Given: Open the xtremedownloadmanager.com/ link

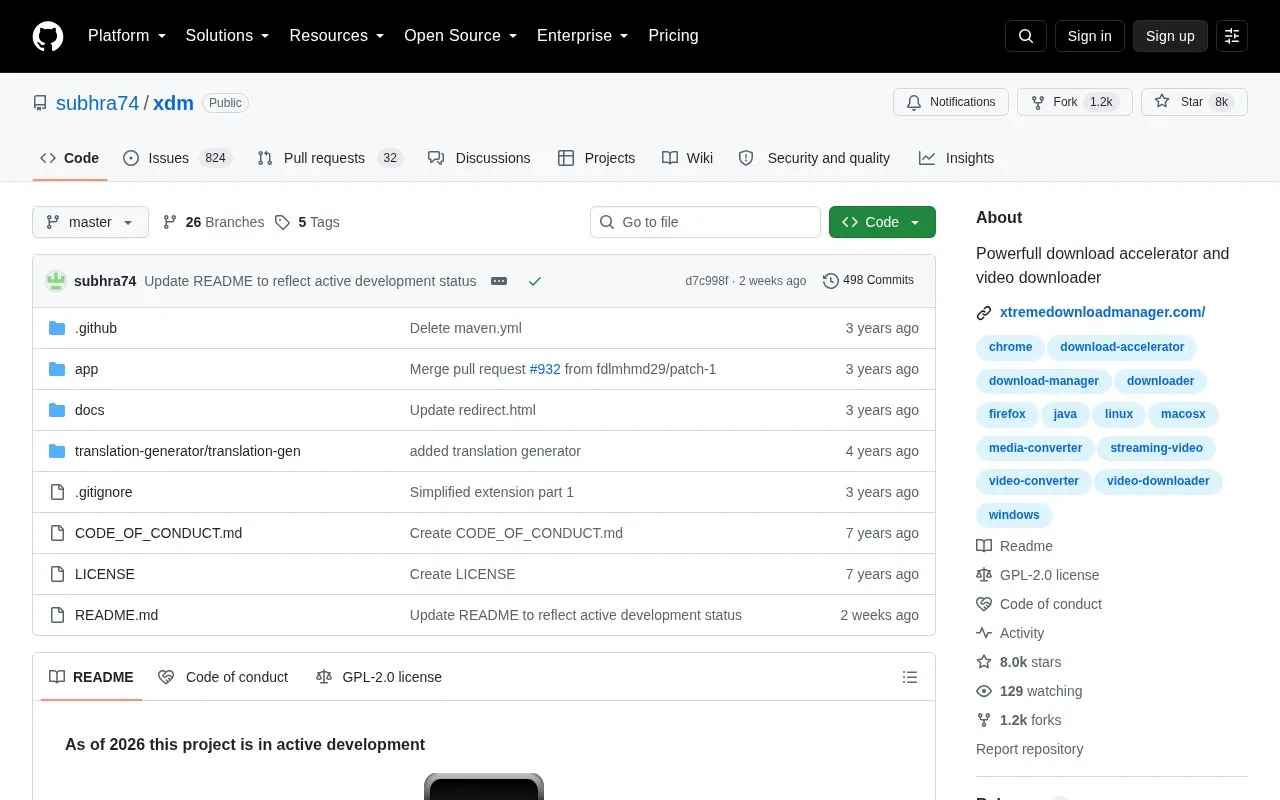Looking at the screenshot, I should click(x=1102, y=312).
